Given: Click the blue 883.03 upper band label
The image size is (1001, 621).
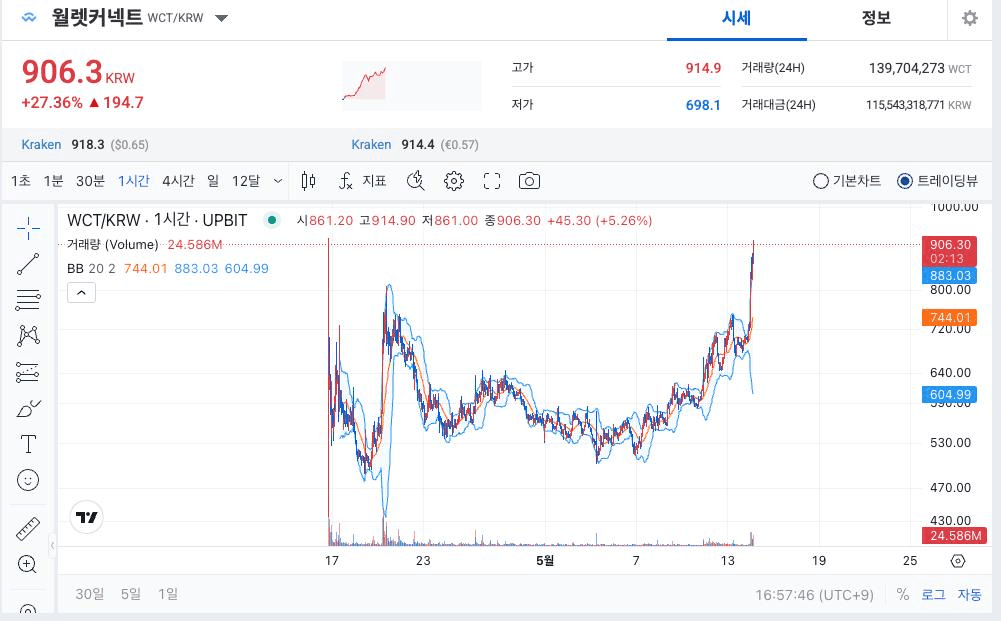Looking at the screenshot, I should (x=949, y=276).
